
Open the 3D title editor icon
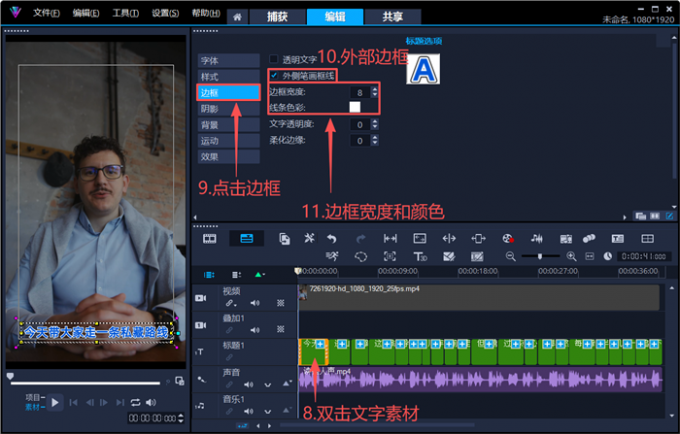point(420,257)
